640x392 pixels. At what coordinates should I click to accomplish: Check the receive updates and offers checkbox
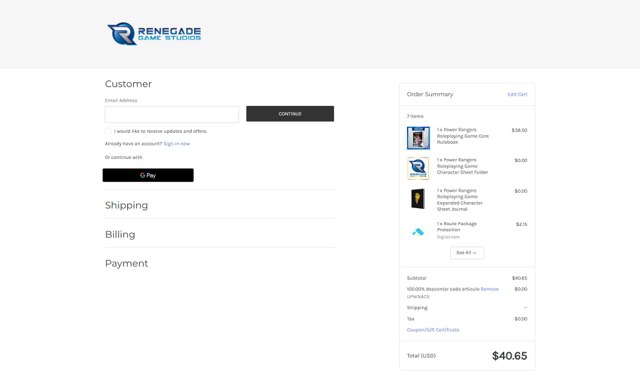tap(108, 131)
